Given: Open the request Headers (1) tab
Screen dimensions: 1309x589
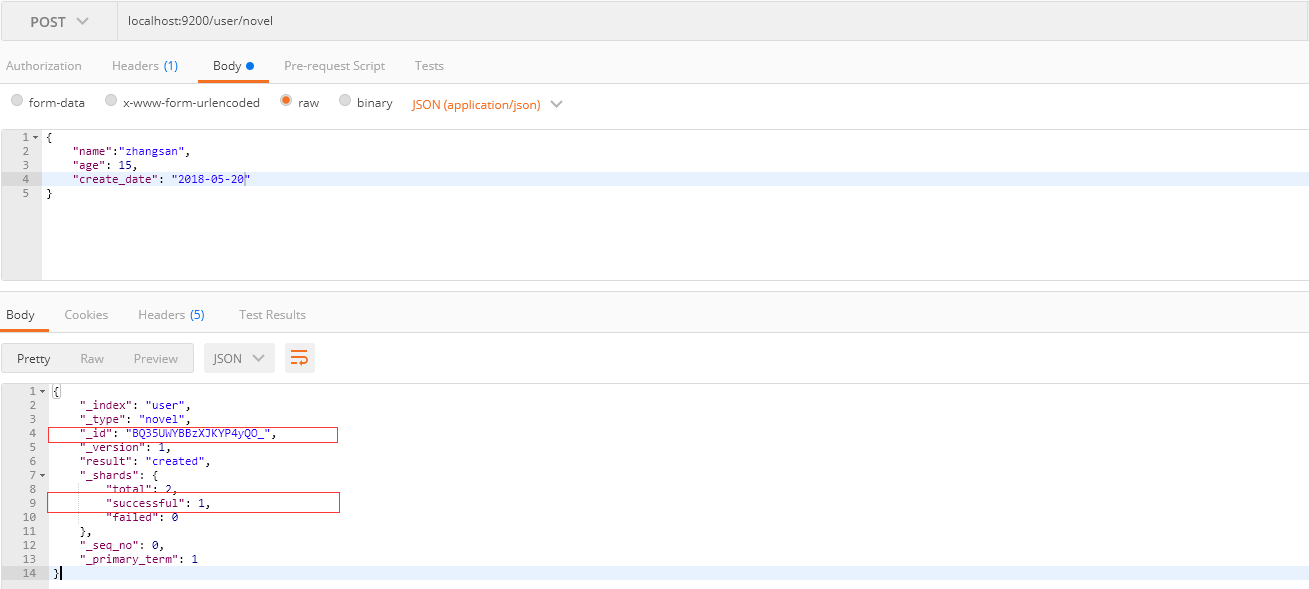Looking at the screenshot, I should point(145,66).
